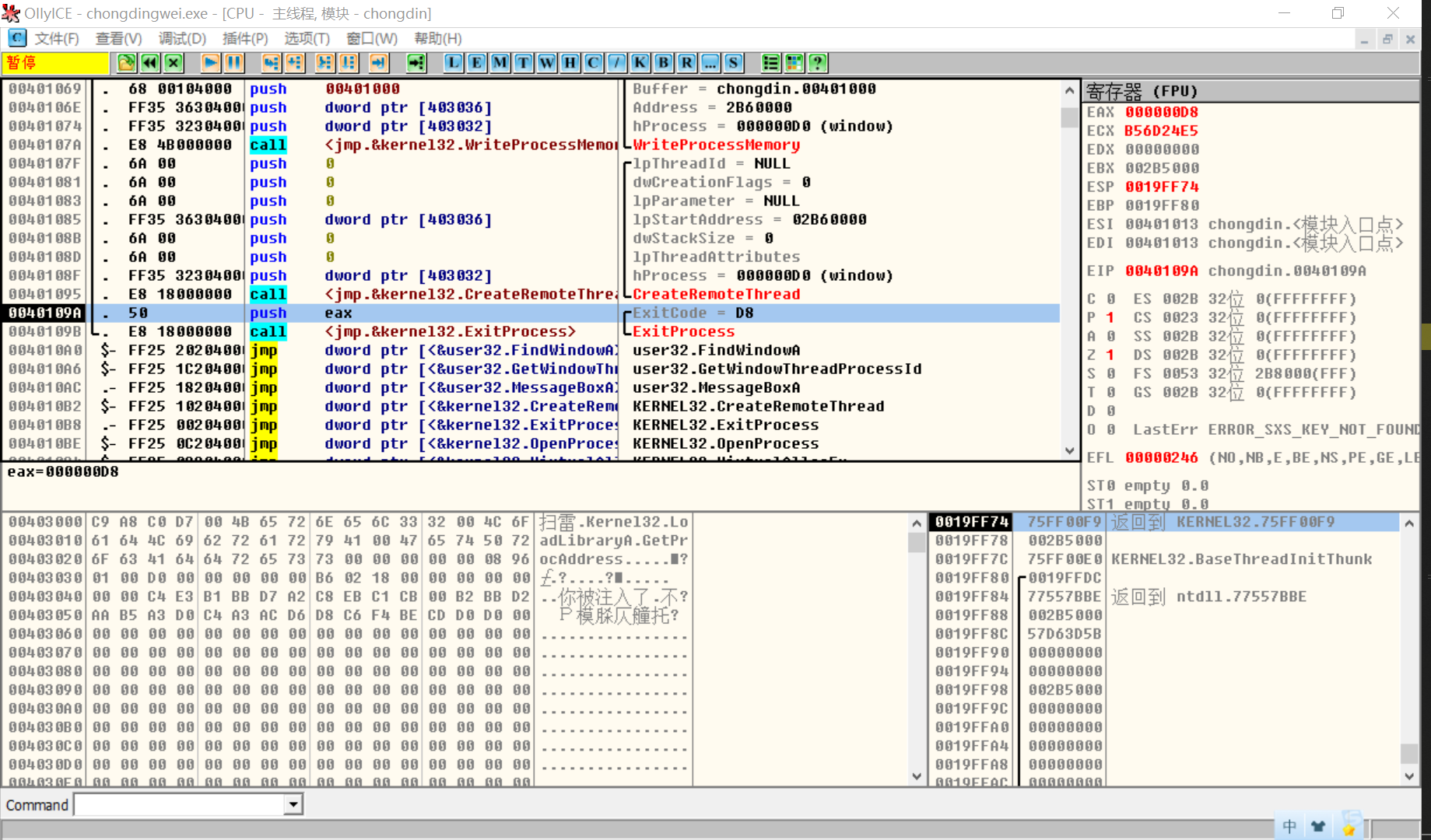Open appearance options color grid icon
The image size is (1431, 840).
click(794, 63)
